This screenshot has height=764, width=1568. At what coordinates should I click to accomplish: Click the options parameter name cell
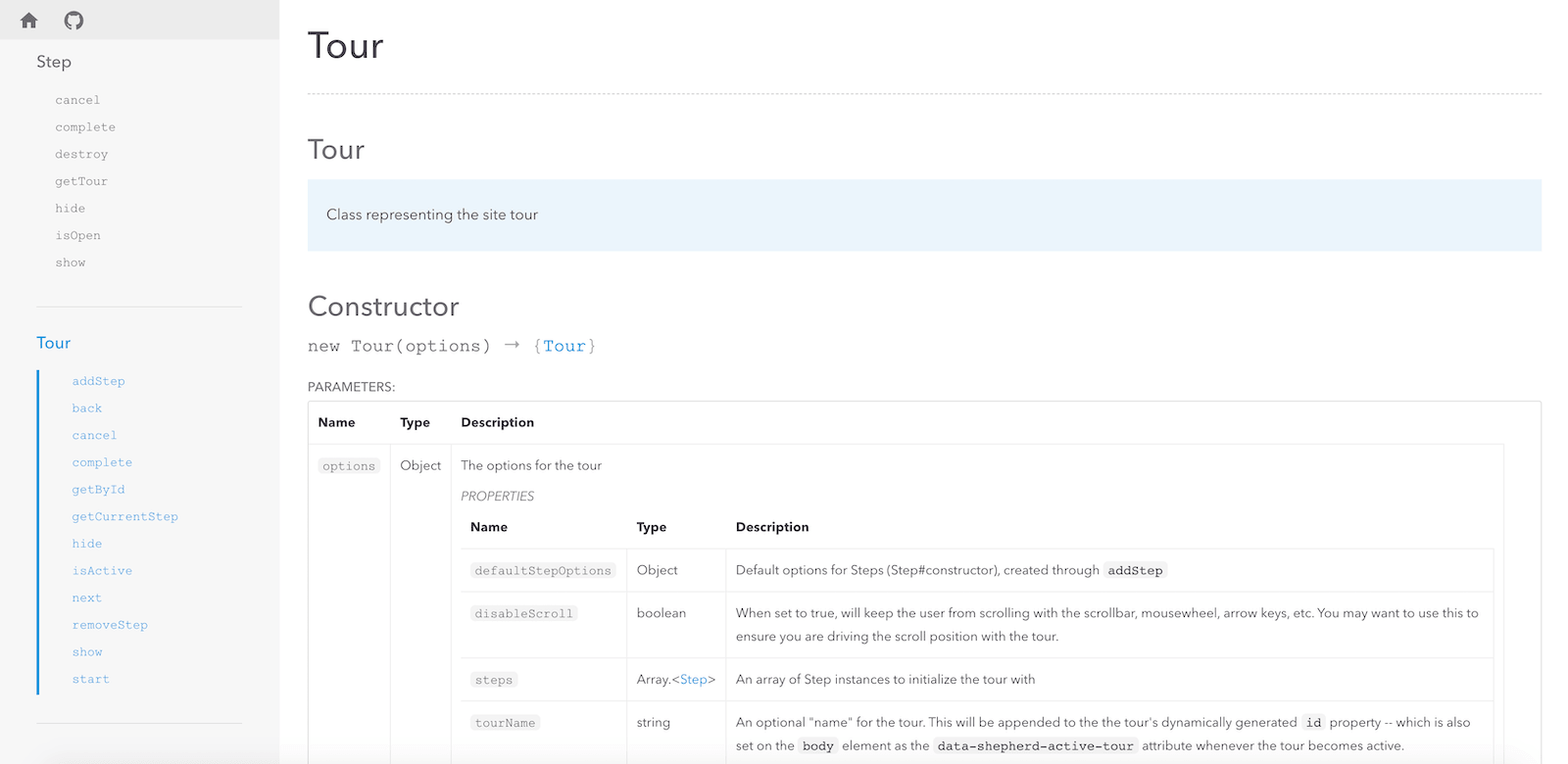(349, 466)
